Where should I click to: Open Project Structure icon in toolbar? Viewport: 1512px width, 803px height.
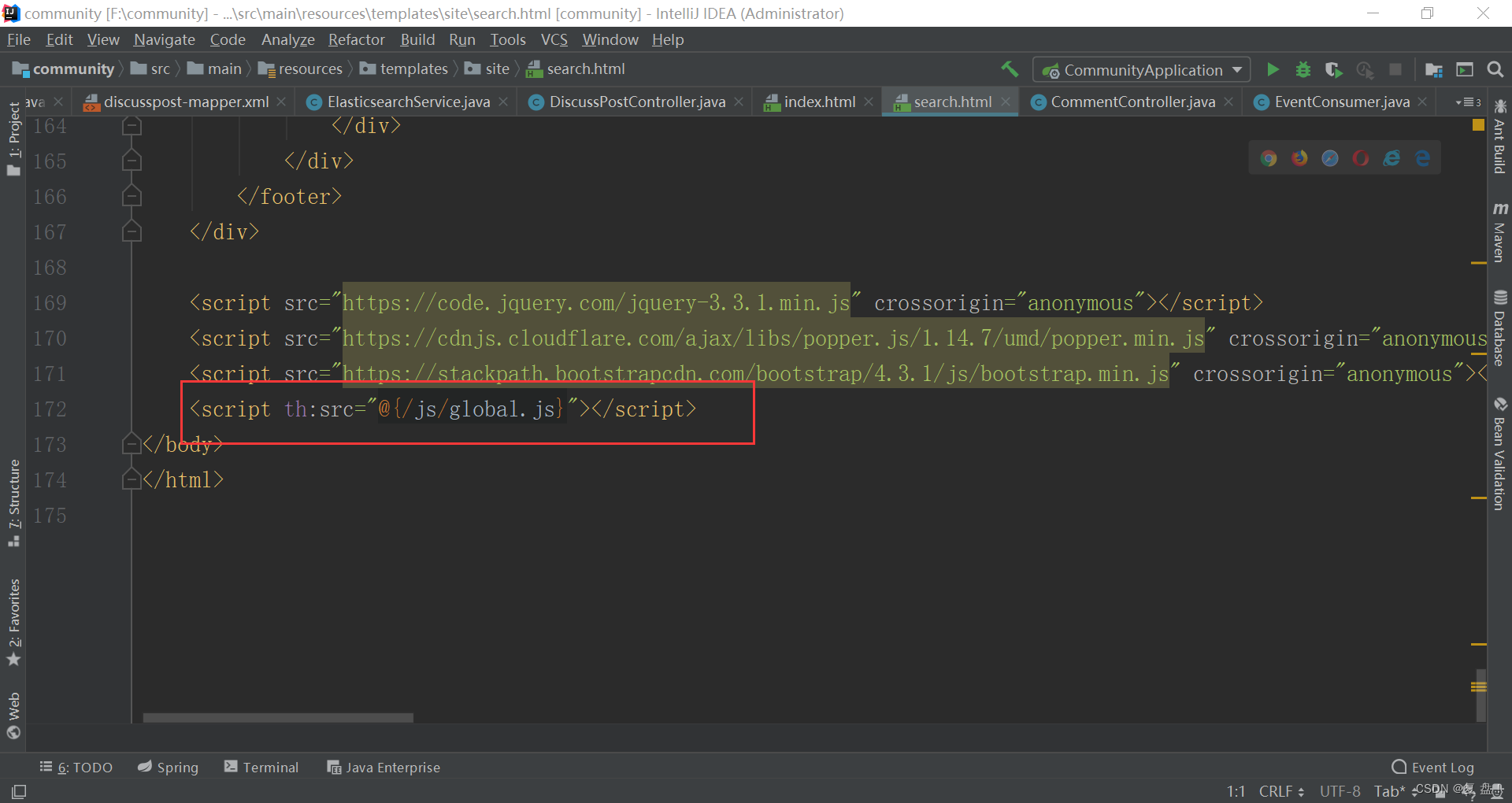click(x=1433, y=69)
